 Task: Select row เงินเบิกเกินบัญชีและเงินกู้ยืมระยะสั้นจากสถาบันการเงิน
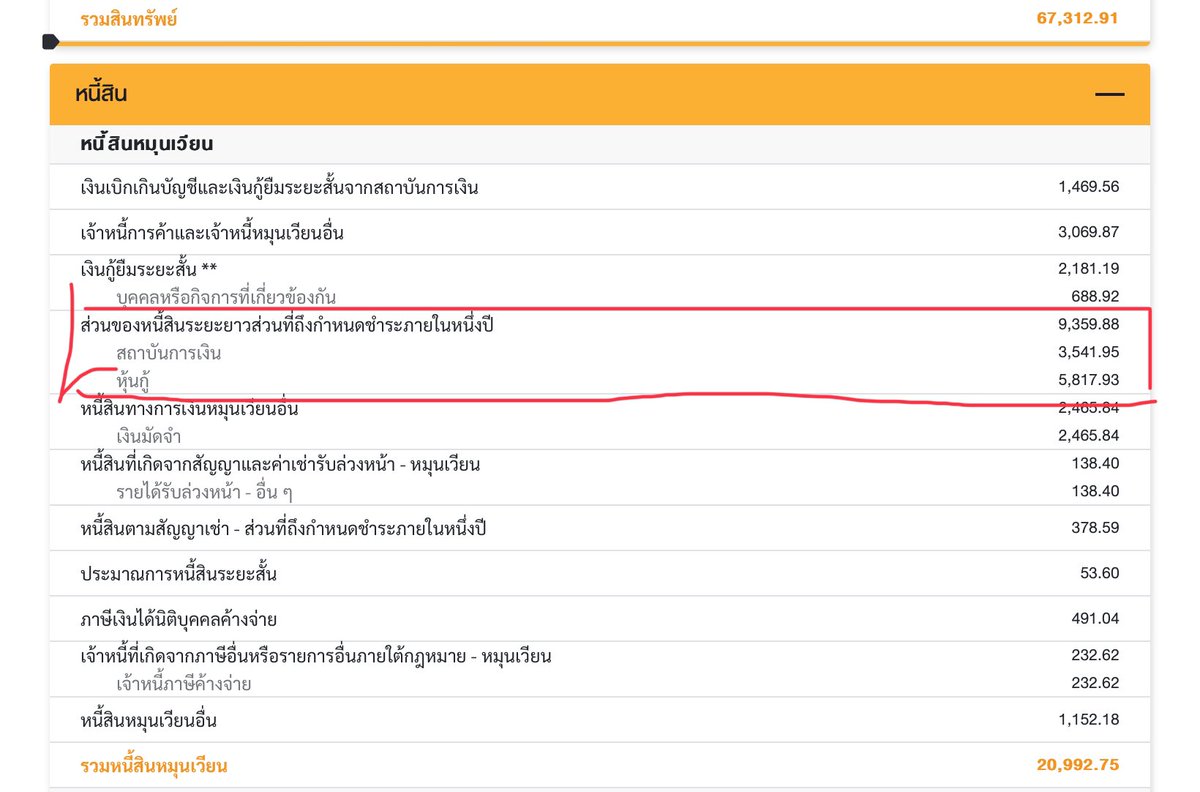tap(600, 187)
